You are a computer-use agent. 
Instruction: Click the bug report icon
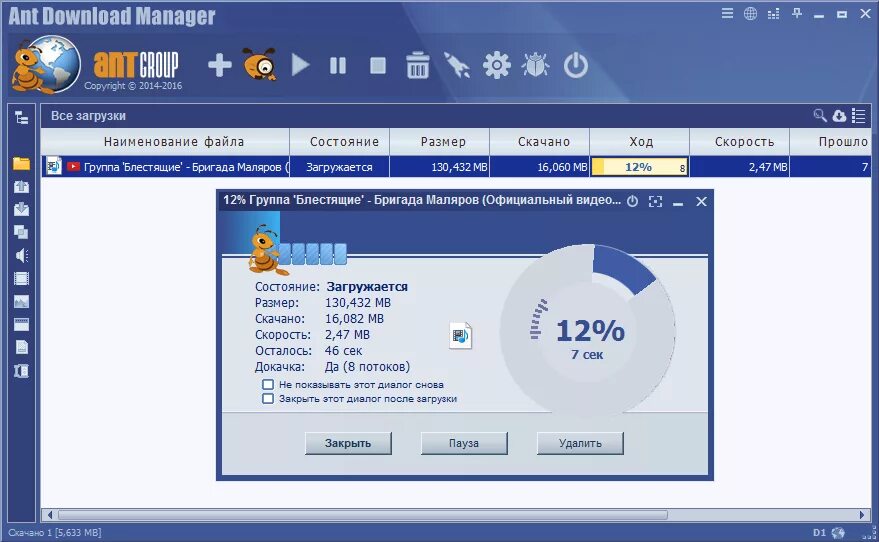535,65
